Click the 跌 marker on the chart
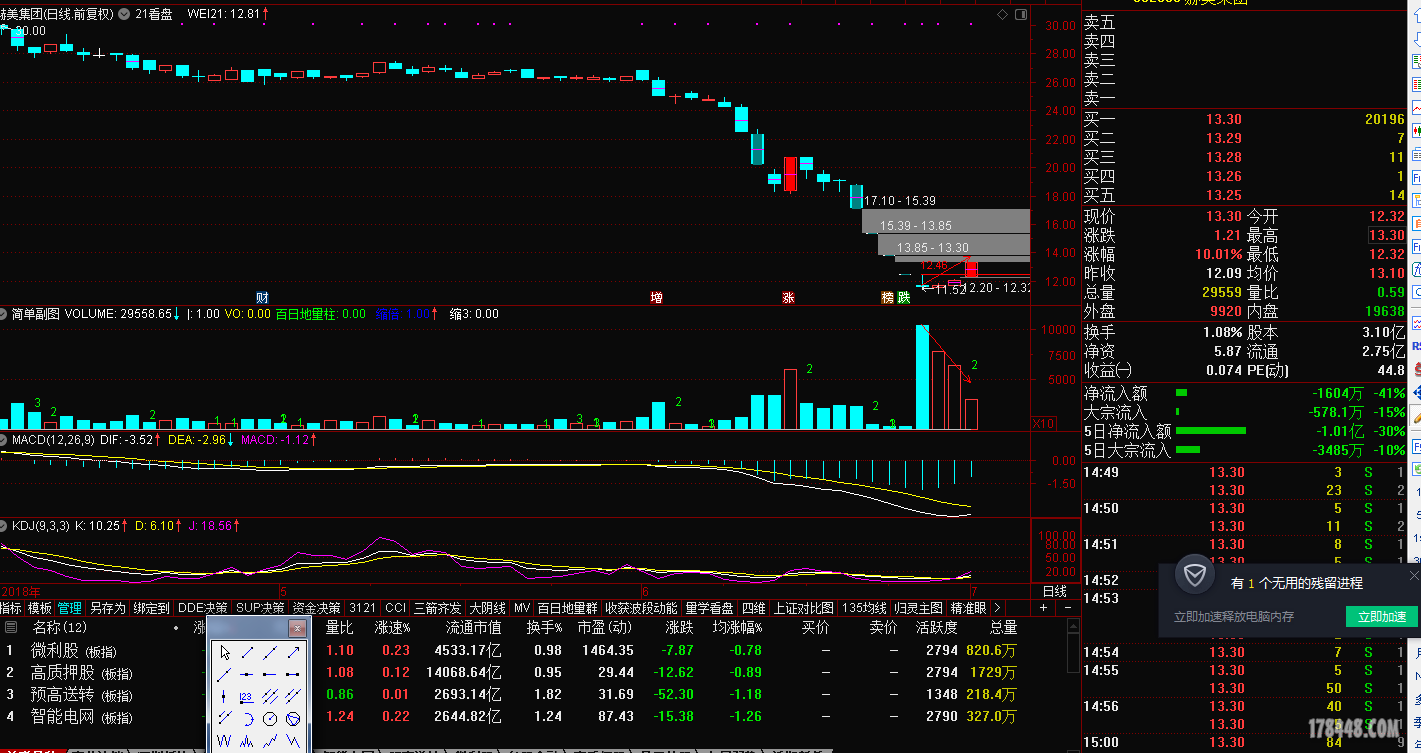 click(x=903, y=297)
